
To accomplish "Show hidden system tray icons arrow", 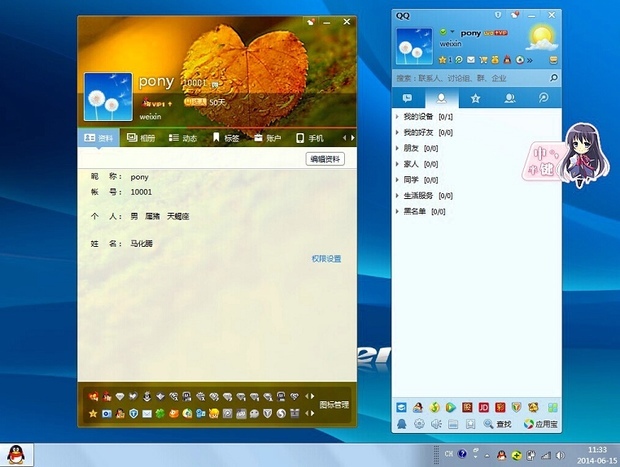I will tap(487, 456).
